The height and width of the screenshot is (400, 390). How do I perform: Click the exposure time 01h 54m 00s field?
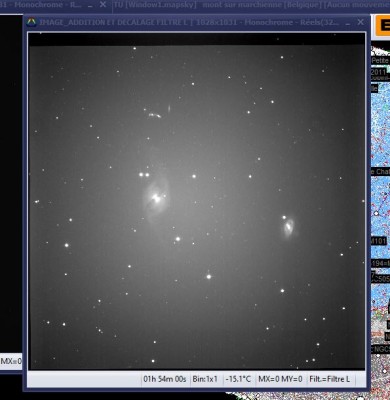[165, 379]
